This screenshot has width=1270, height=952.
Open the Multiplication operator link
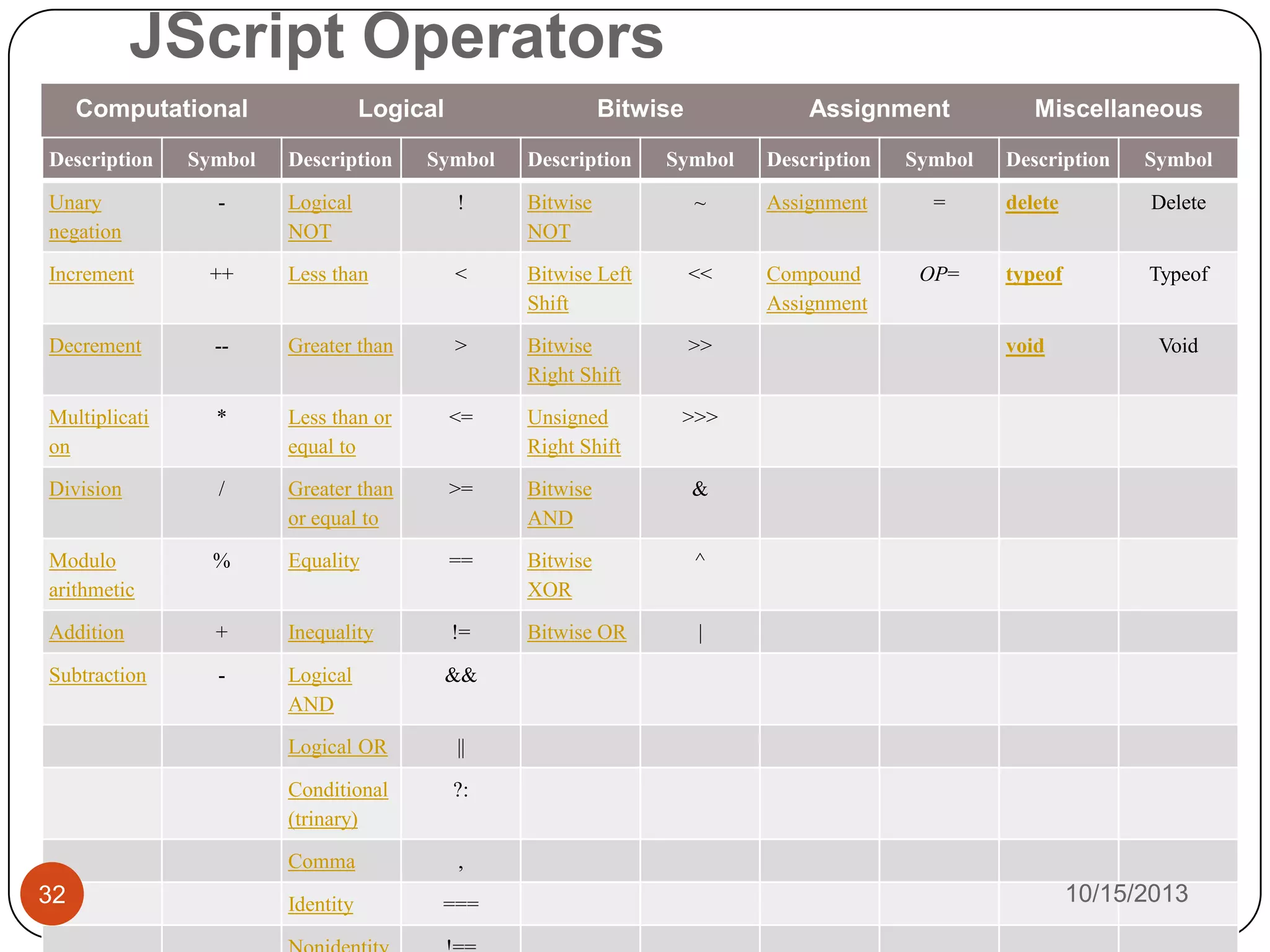(x=99, y=431)
